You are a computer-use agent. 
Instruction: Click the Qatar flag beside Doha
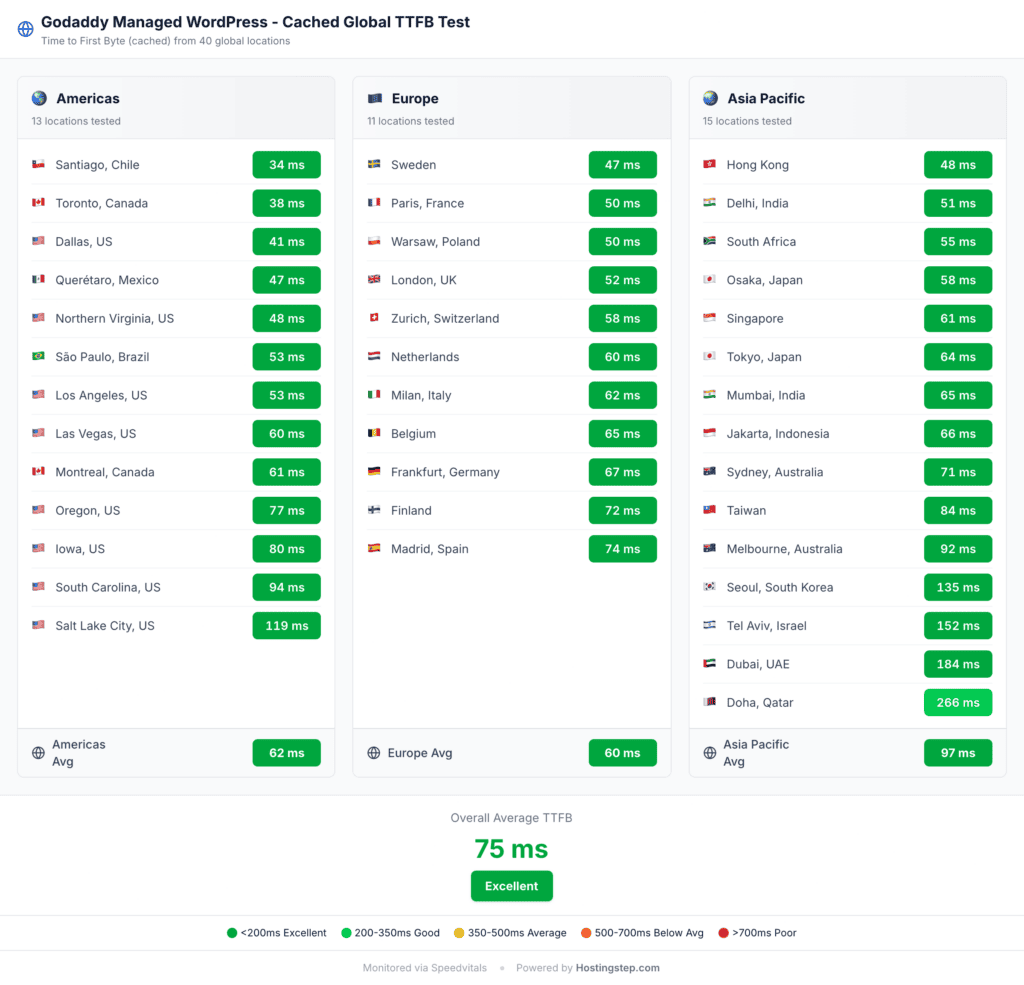(710, 702)
